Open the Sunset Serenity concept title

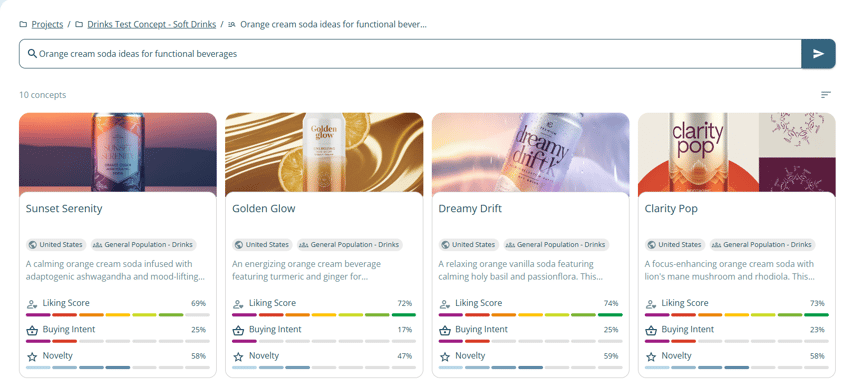click(64, 209)
